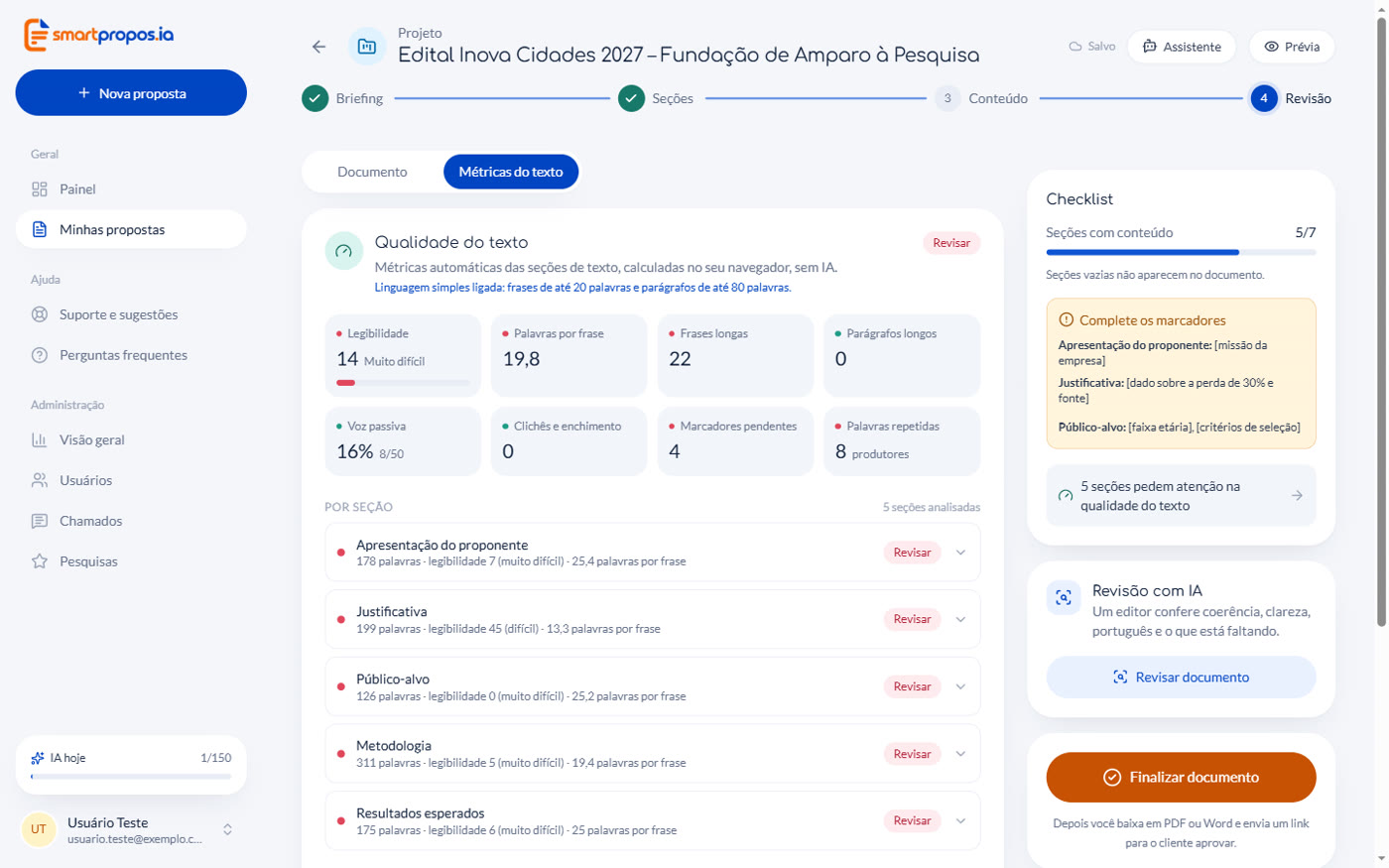The width and height of the screenshot is (1389, 868).
Task: Expand the Justificativa section chevron
Action: [x=960, y=619]
